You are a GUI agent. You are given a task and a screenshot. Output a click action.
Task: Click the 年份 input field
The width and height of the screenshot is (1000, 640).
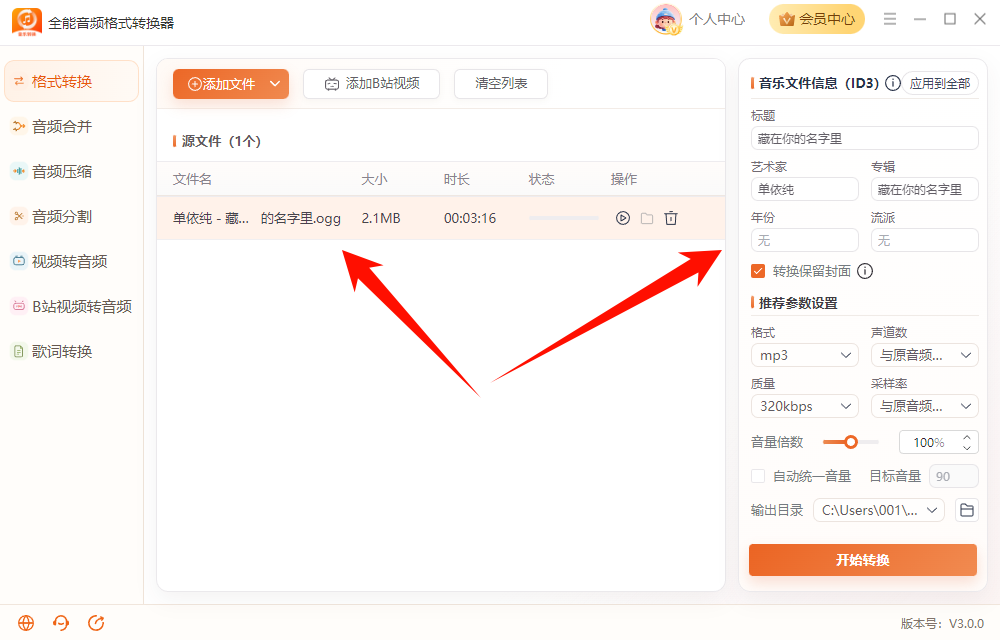click(x=805, y=240)
